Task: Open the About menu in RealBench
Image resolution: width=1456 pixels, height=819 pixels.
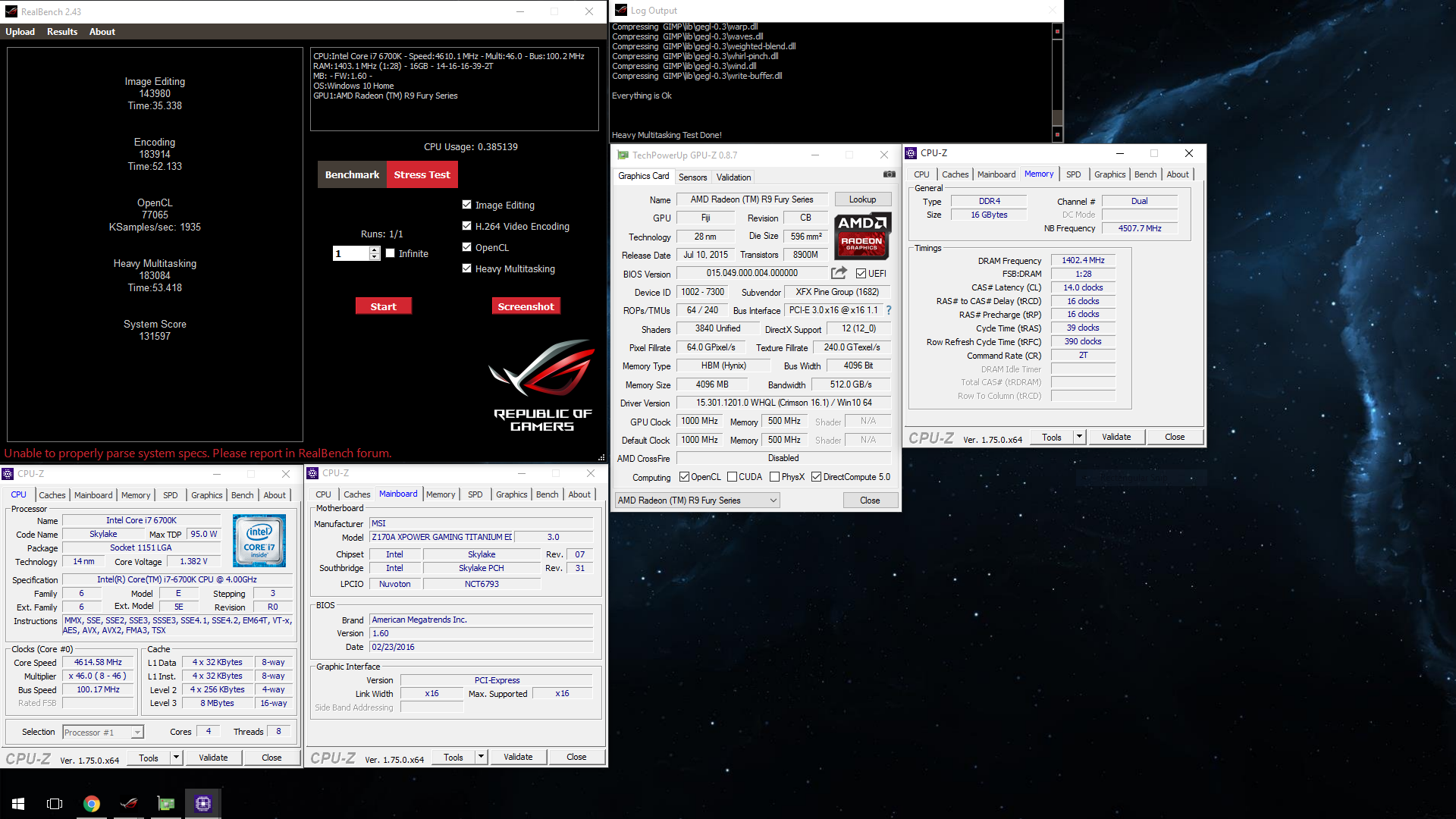Action: click(102, 32)
